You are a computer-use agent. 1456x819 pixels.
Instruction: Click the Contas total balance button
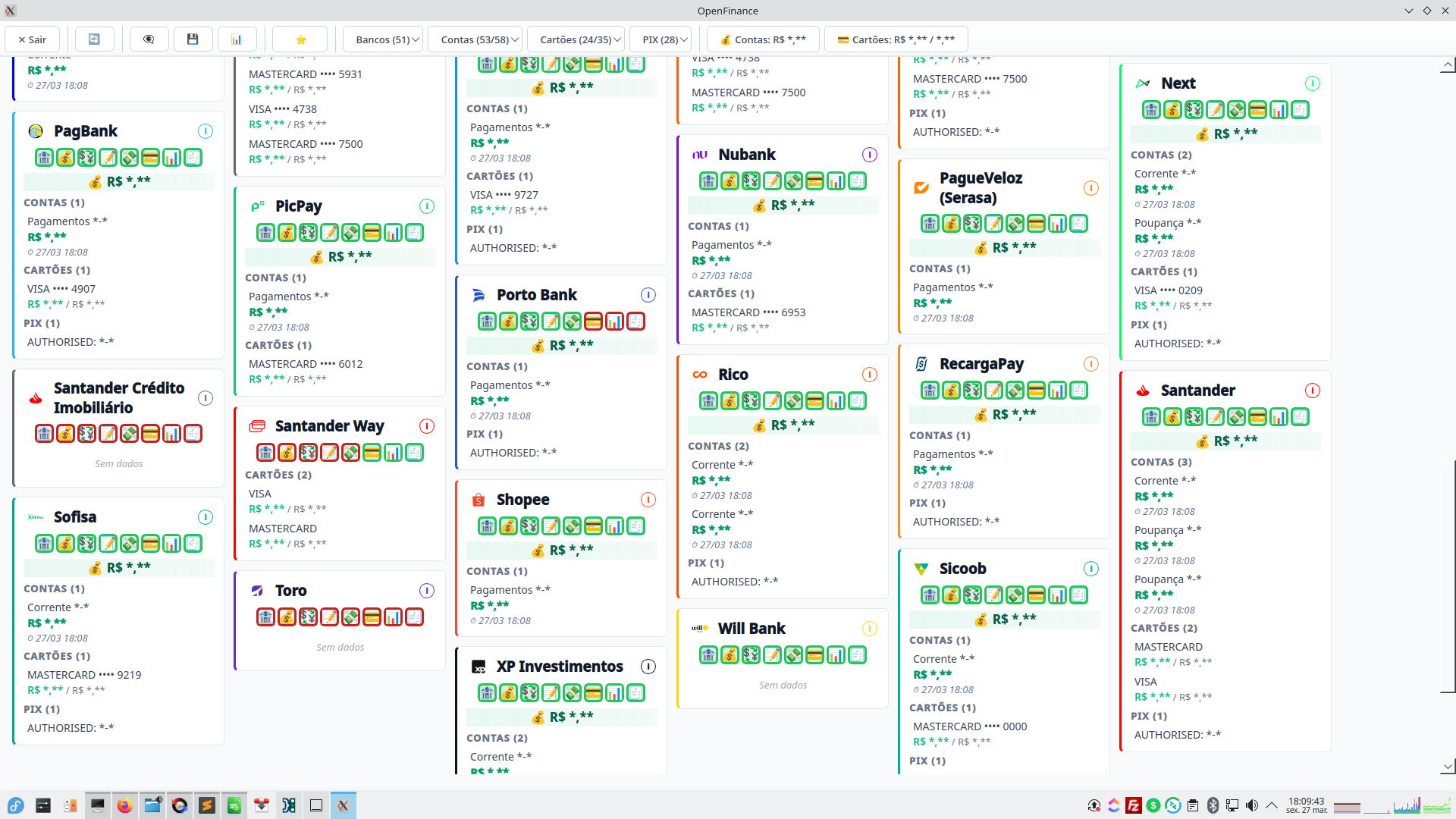point(762,39)
